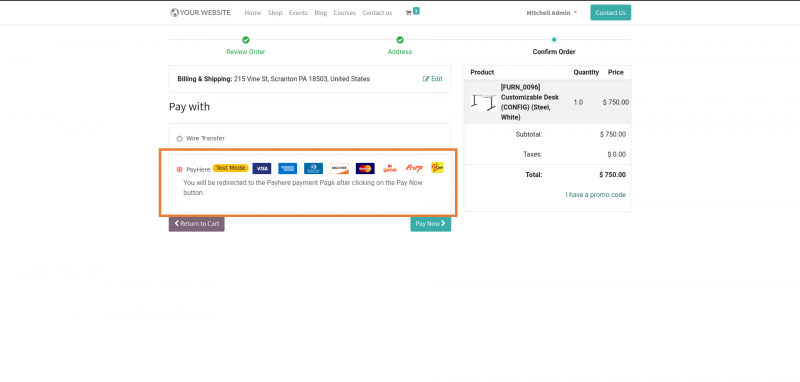Click the Confirm Order step indicator dot
The image size is (800, 382).
(554, 40)
